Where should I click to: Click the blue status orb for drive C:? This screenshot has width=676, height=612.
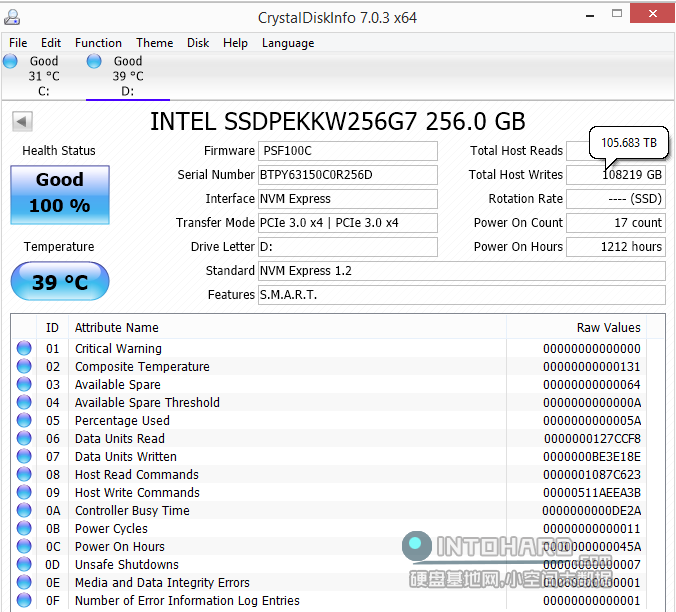10,61
